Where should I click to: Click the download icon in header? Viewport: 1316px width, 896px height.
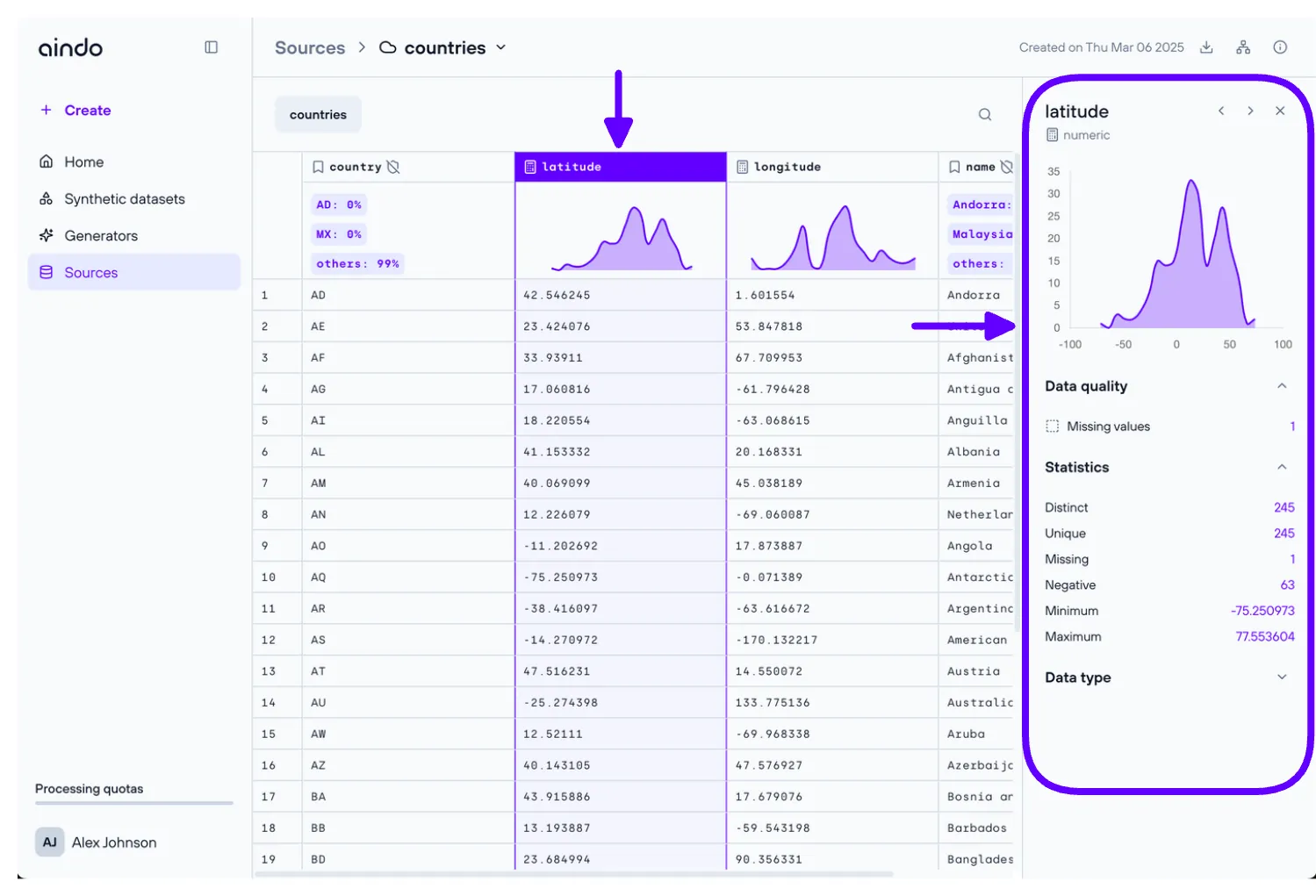click(1206, 47)
